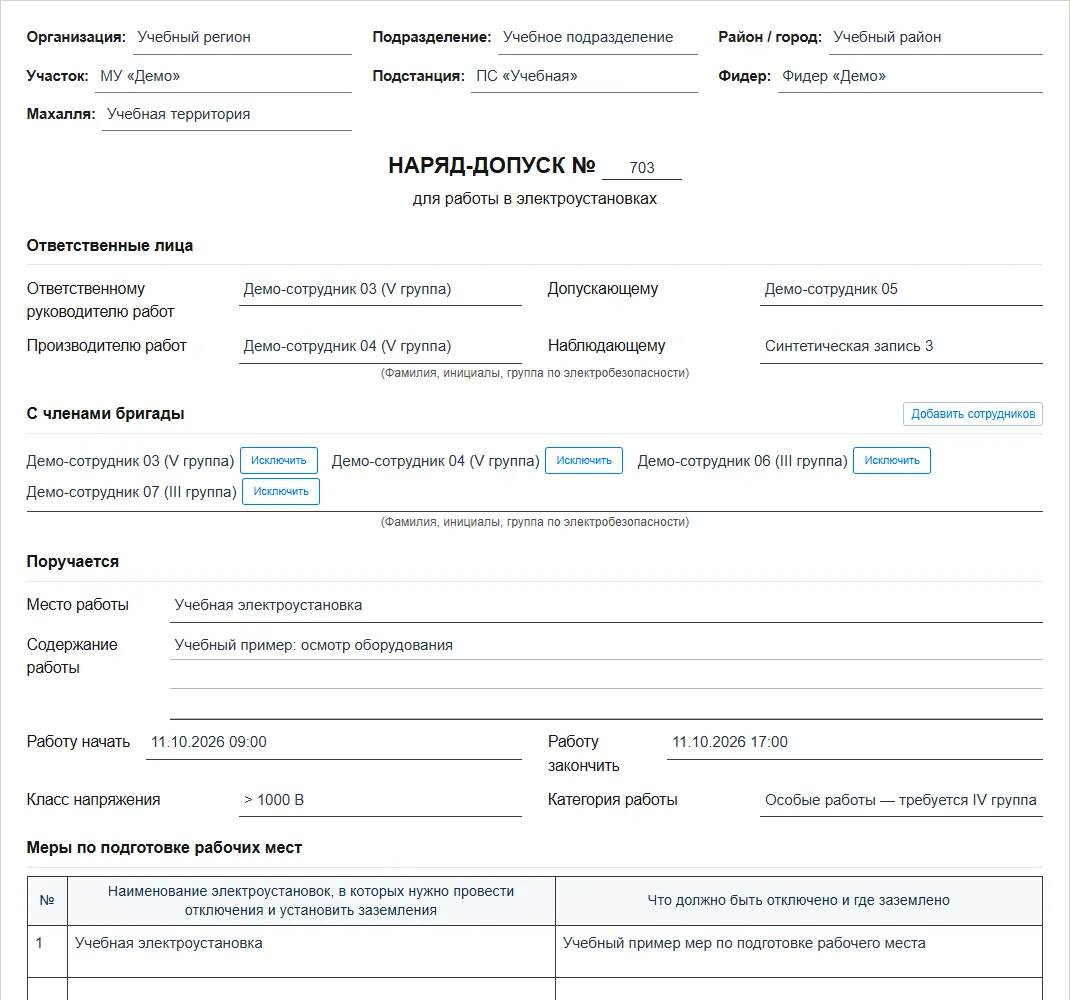Click the '№' table column header

(x=47, y=900)
